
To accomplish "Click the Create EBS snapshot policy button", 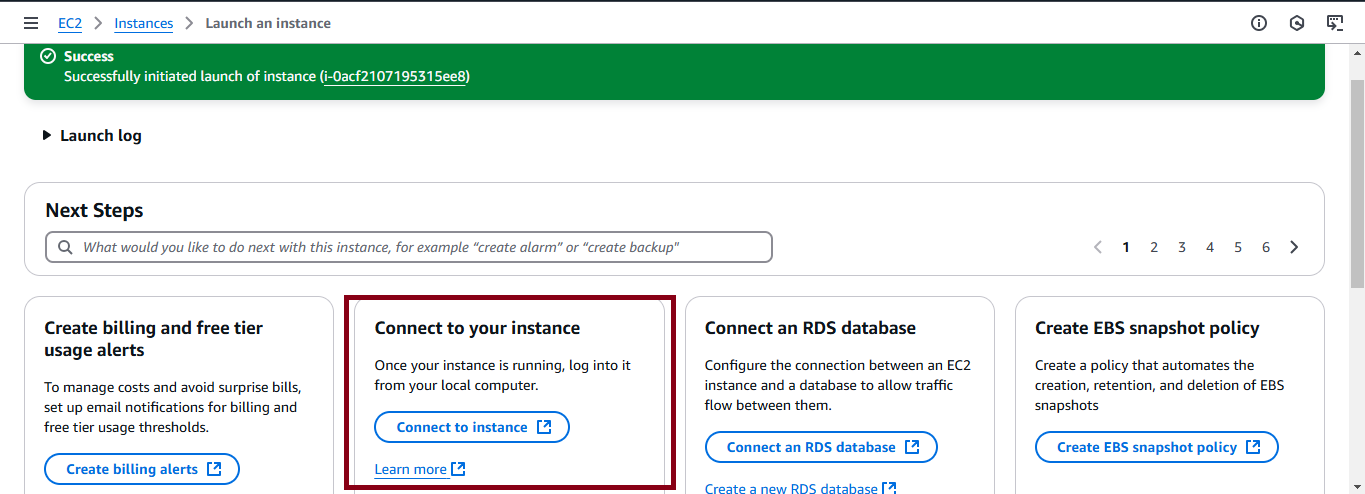I will (x=1157, y=447).
